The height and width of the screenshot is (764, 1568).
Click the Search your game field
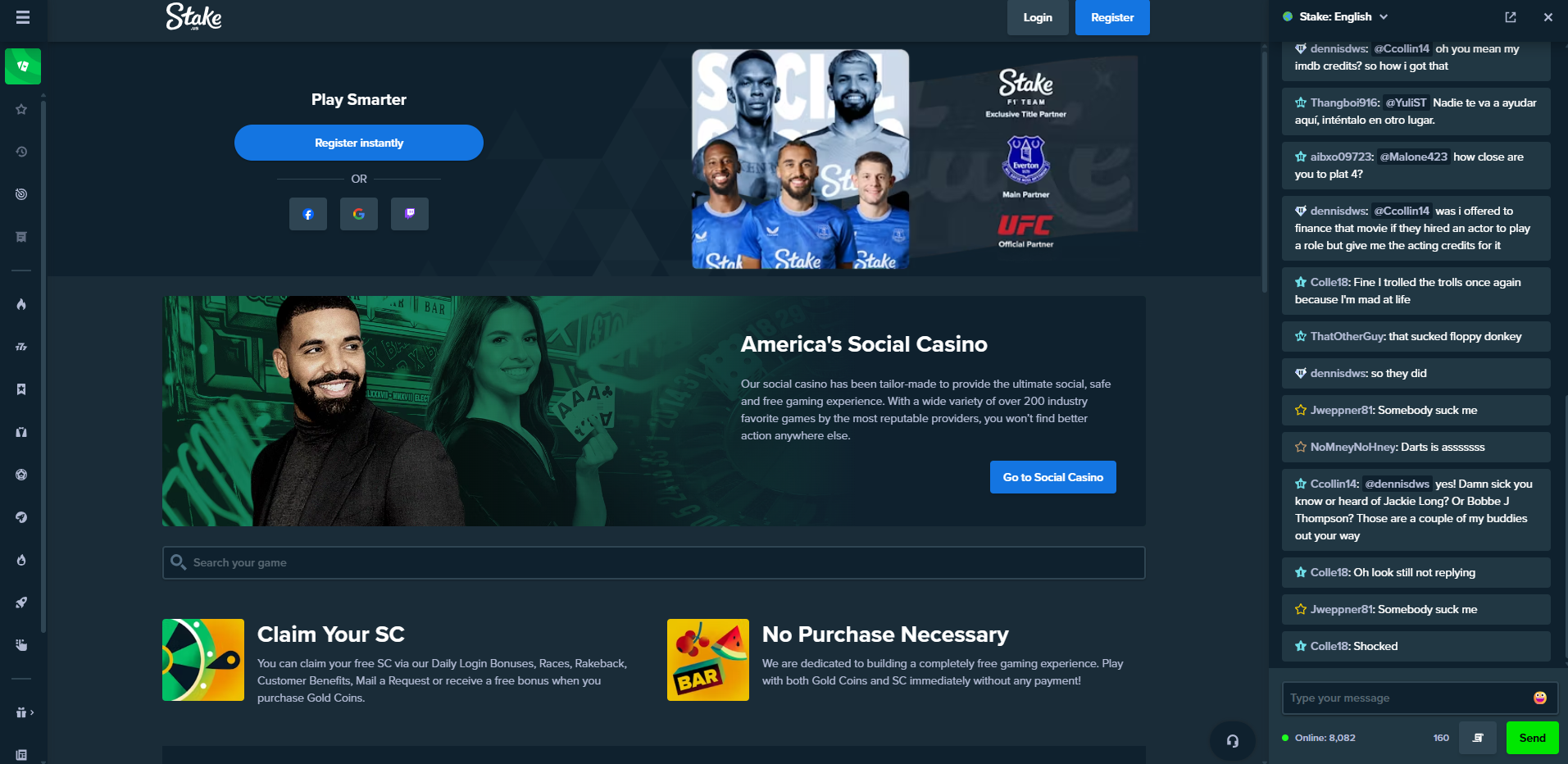click(x=653, y=562)
